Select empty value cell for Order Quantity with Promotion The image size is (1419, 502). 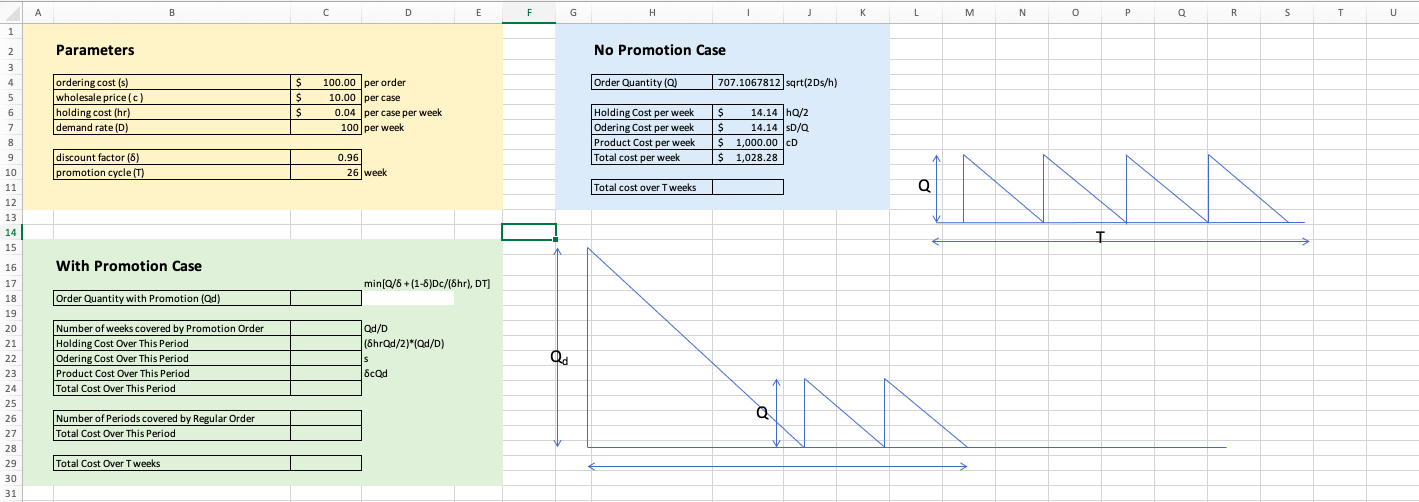[x=326, y=298]
